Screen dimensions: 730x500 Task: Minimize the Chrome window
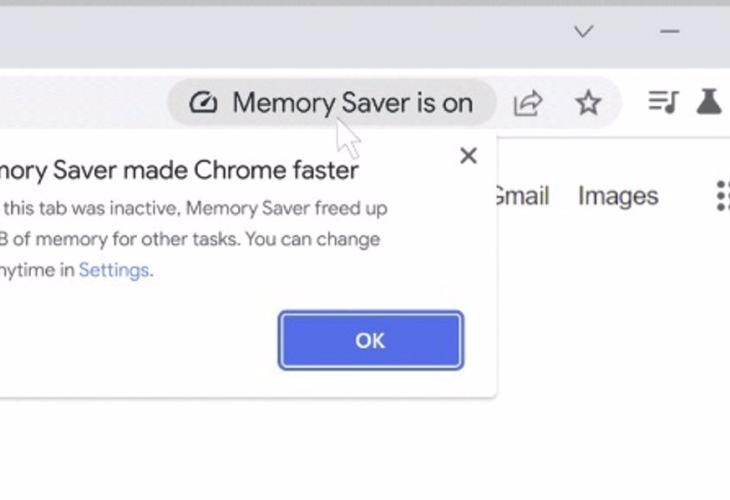click(670, 32)
